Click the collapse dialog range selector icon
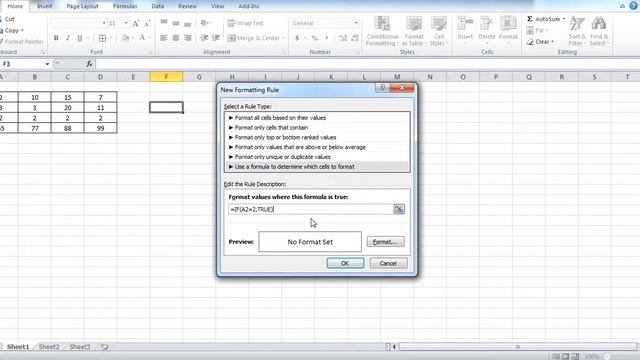Screen dimensions: 640x360 pos(398,209)
